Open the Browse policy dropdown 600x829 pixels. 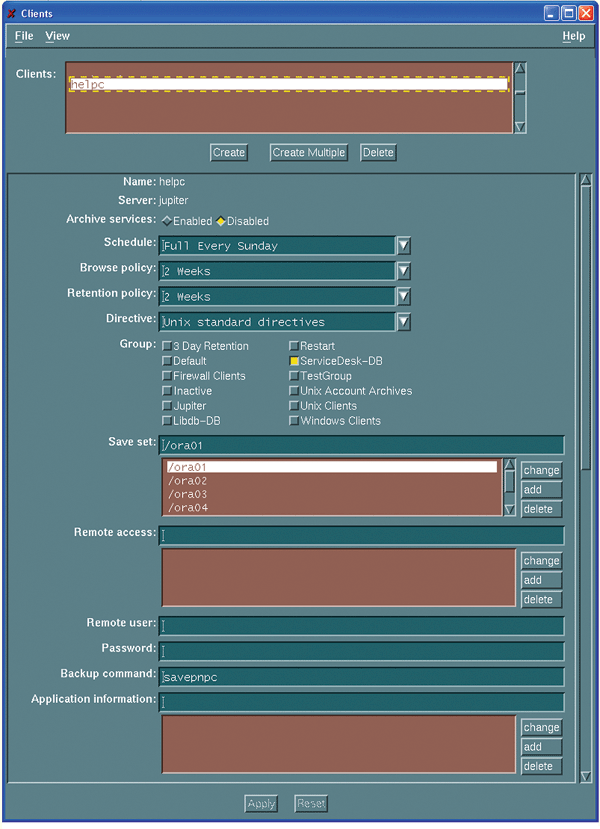(x=403, y=271)
